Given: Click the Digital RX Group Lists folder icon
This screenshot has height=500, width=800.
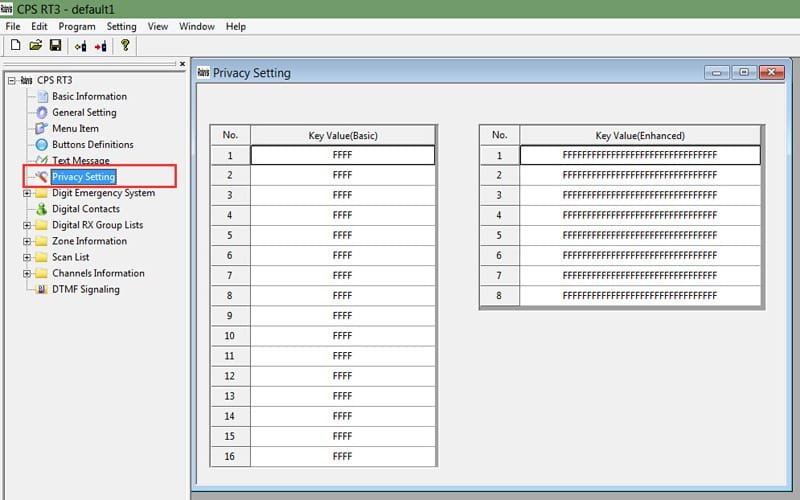Looking at the screenshot, I should click(x=42, y=225).
